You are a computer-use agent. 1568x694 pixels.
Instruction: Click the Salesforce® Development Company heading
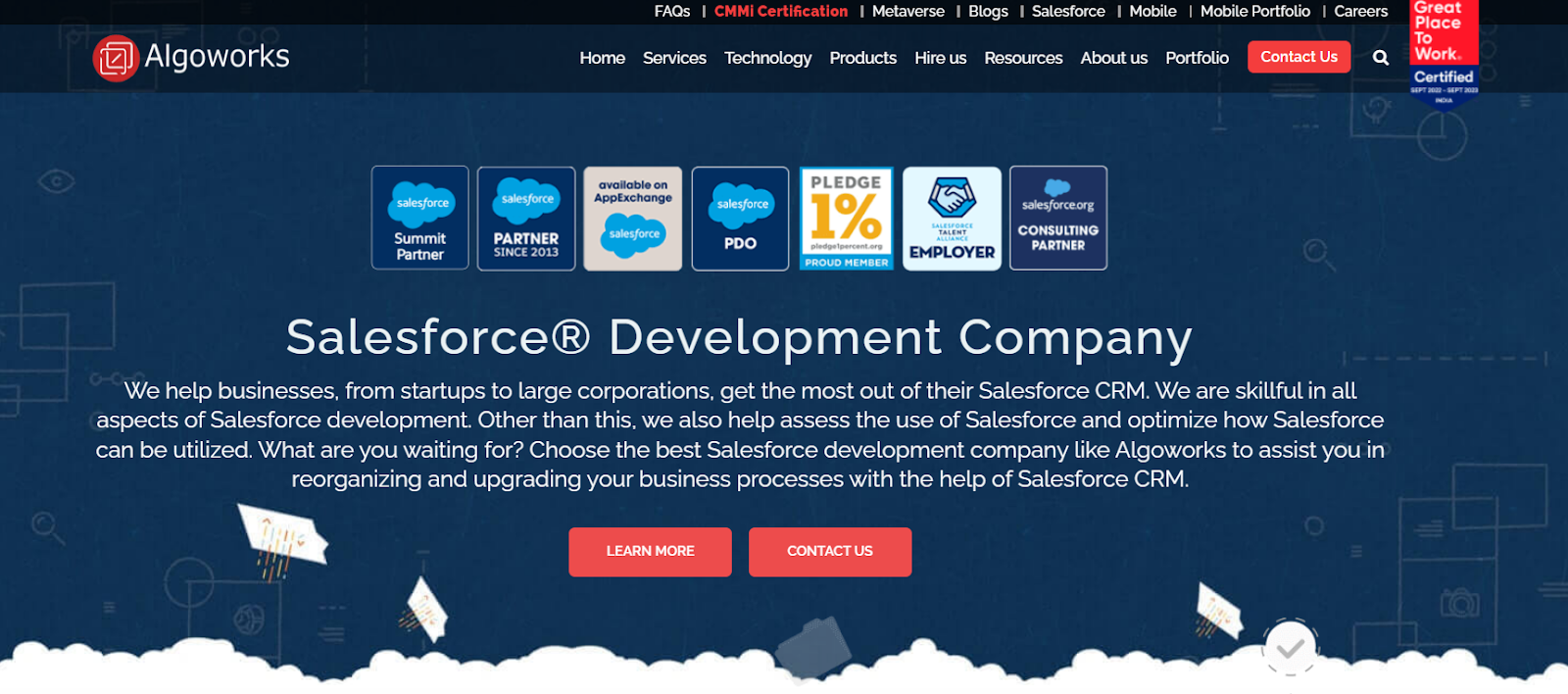[x=739, y=337]
